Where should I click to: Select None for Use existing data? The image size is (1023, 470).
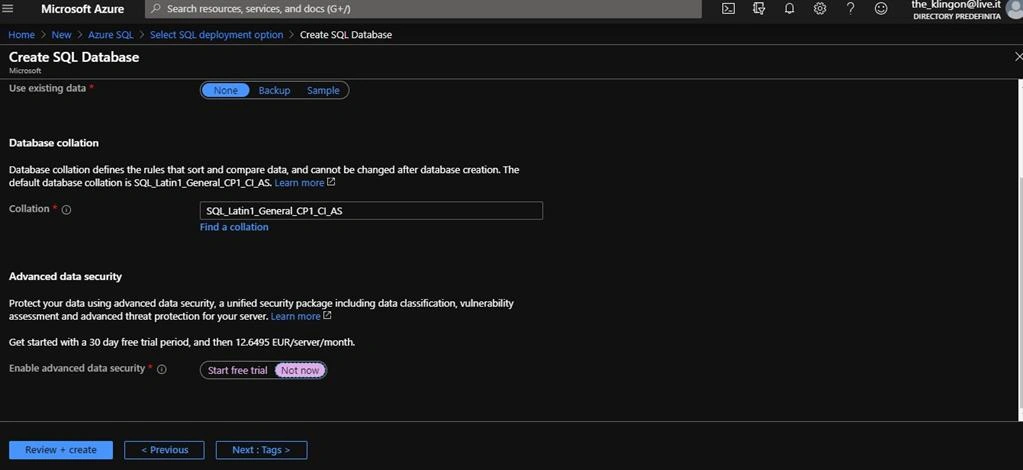pyautogui.click(x=226, y=91)
